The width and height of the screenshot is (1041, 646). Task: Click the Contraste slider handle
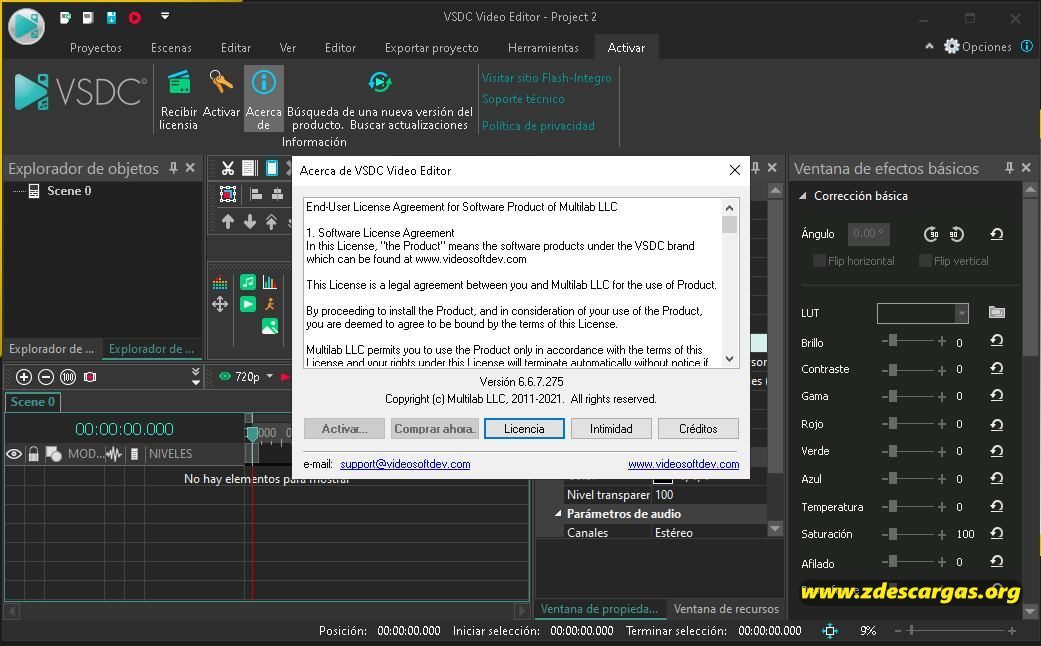tap(893, 368)
